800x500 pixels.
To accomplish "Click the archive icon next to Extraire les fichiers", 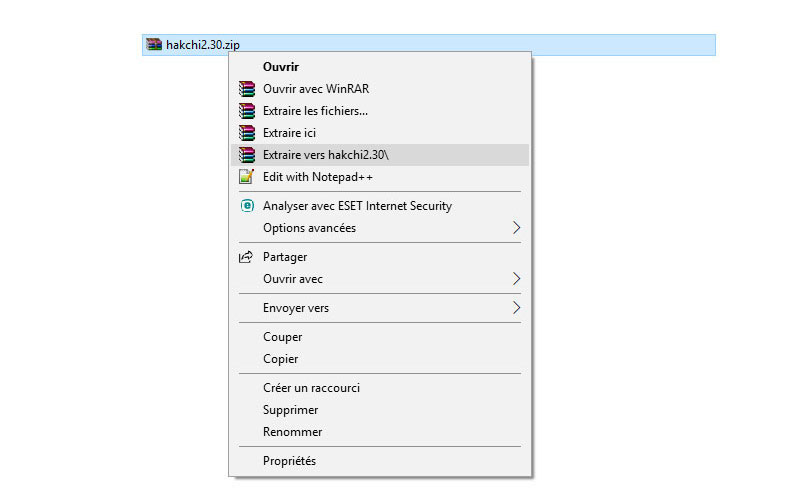I will [246, 110].
